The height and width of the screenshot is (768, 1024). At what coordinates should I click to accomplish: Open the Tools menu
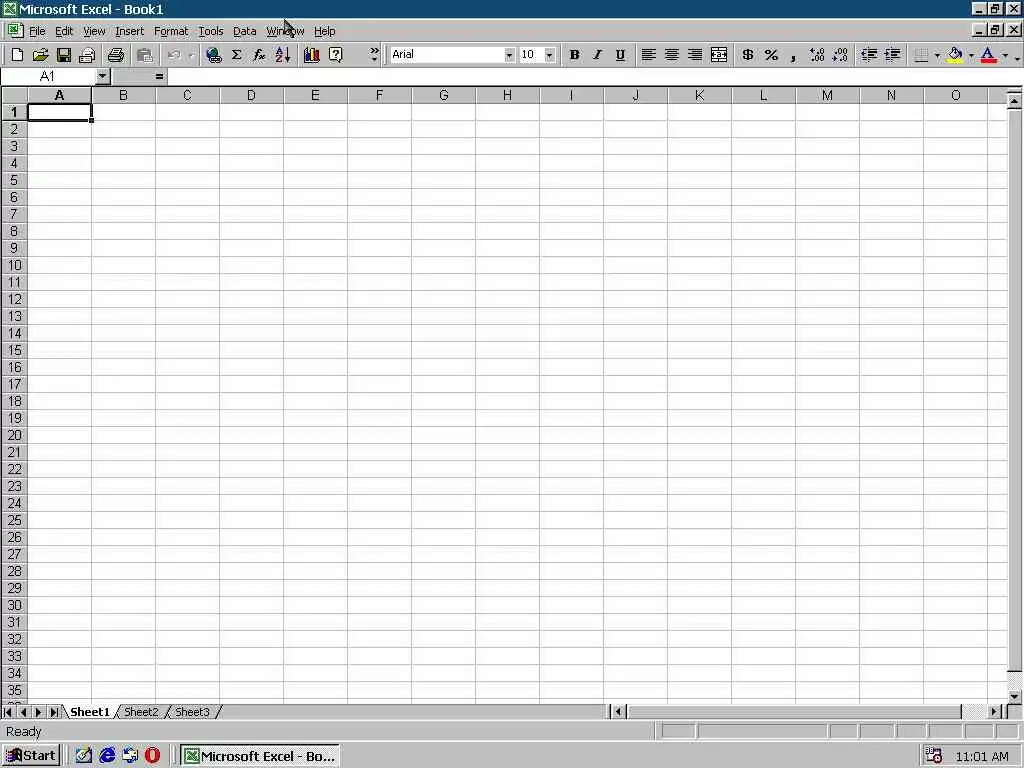211,31
